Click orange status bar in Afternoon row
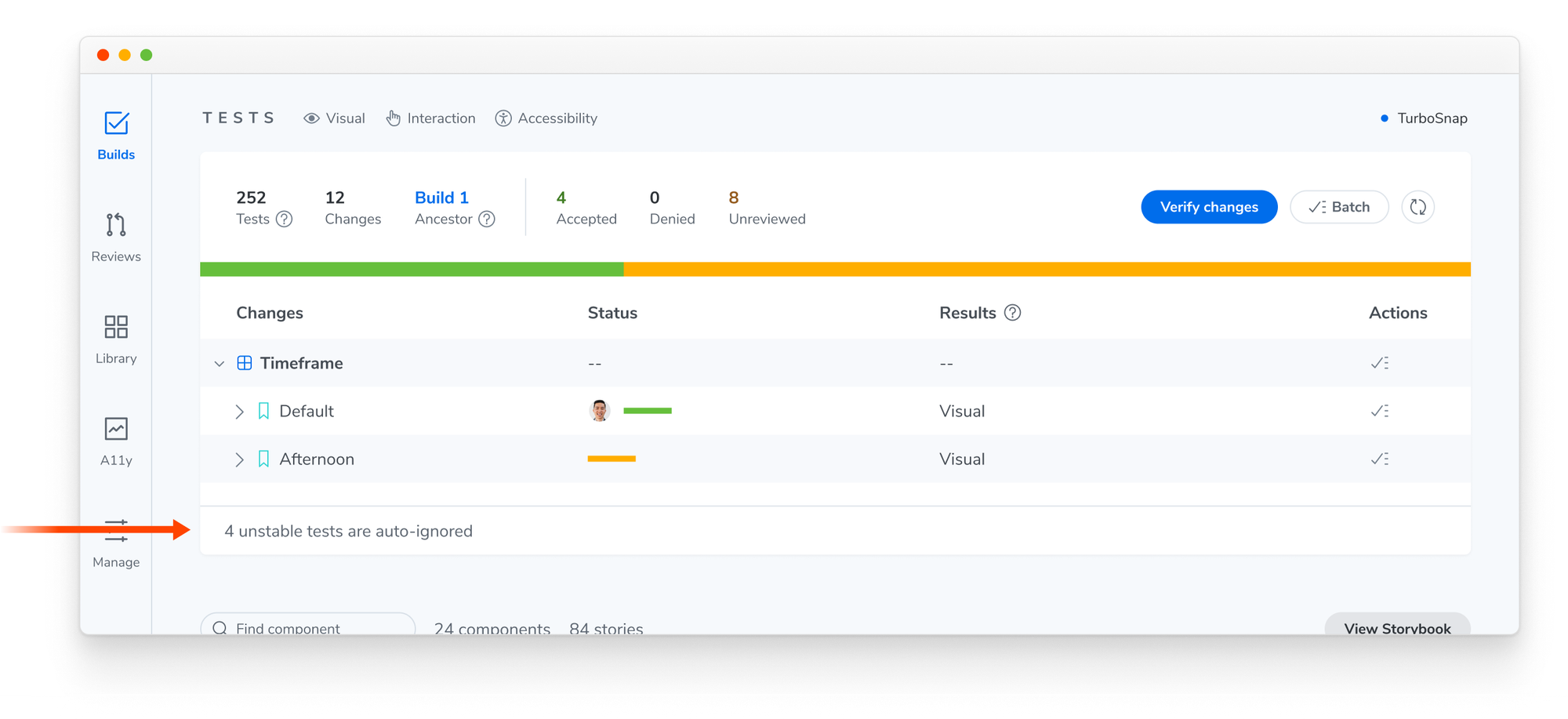 [x=612, y=459]
